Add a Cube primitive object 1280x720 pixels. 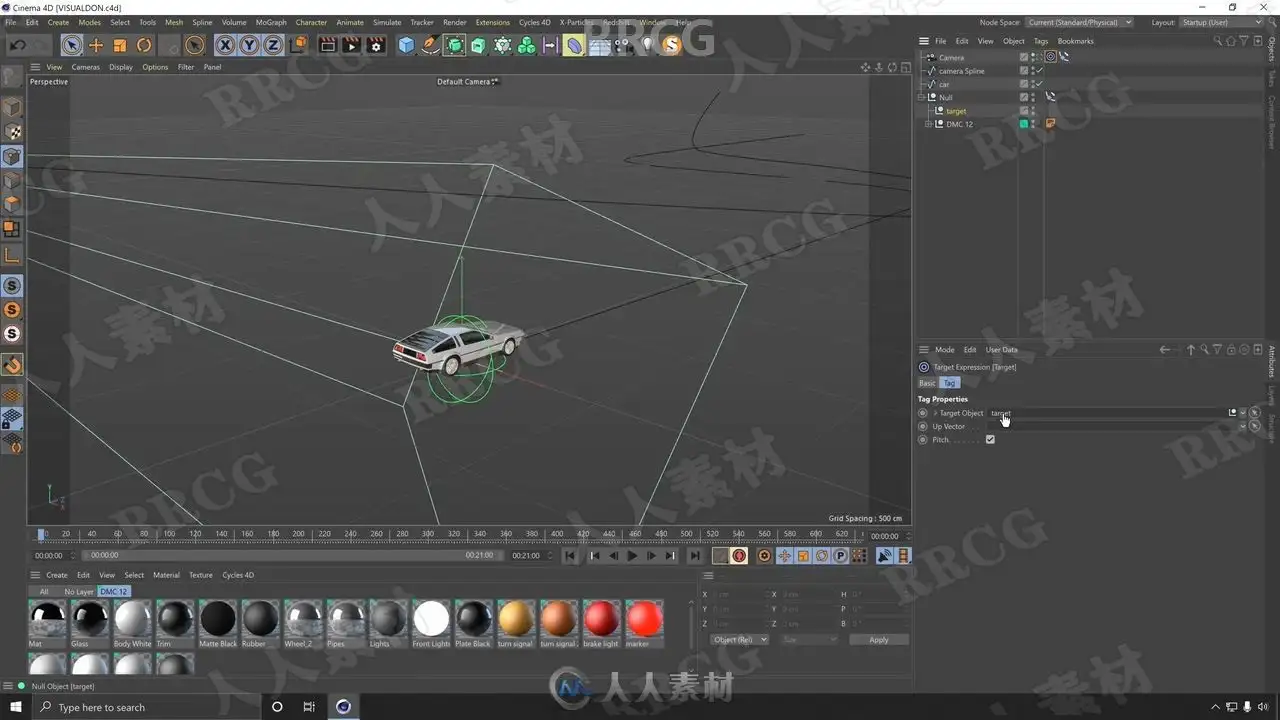coord(406,45)
